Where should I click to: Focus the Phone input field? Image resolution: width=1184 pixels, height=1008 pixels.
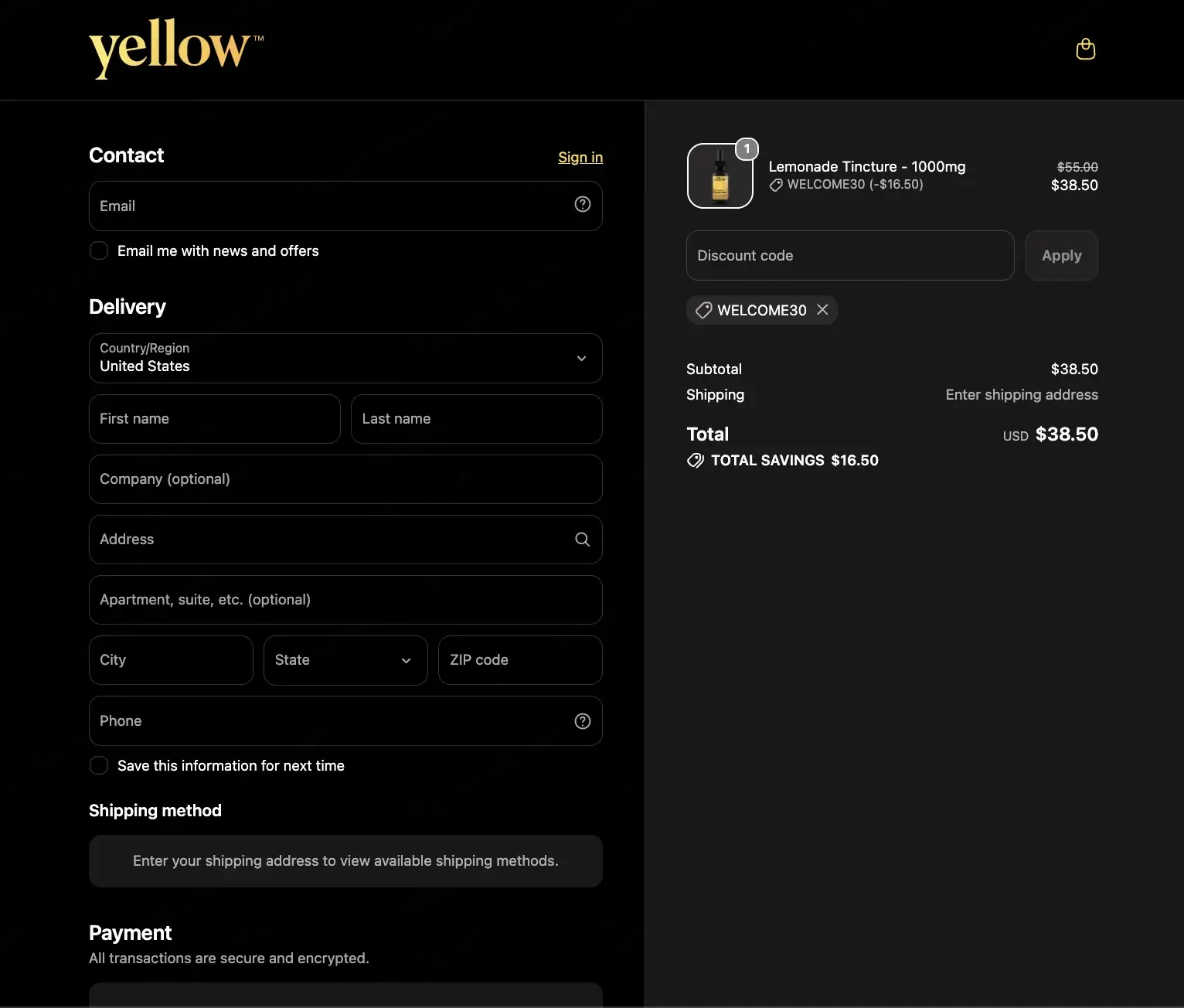345,721
